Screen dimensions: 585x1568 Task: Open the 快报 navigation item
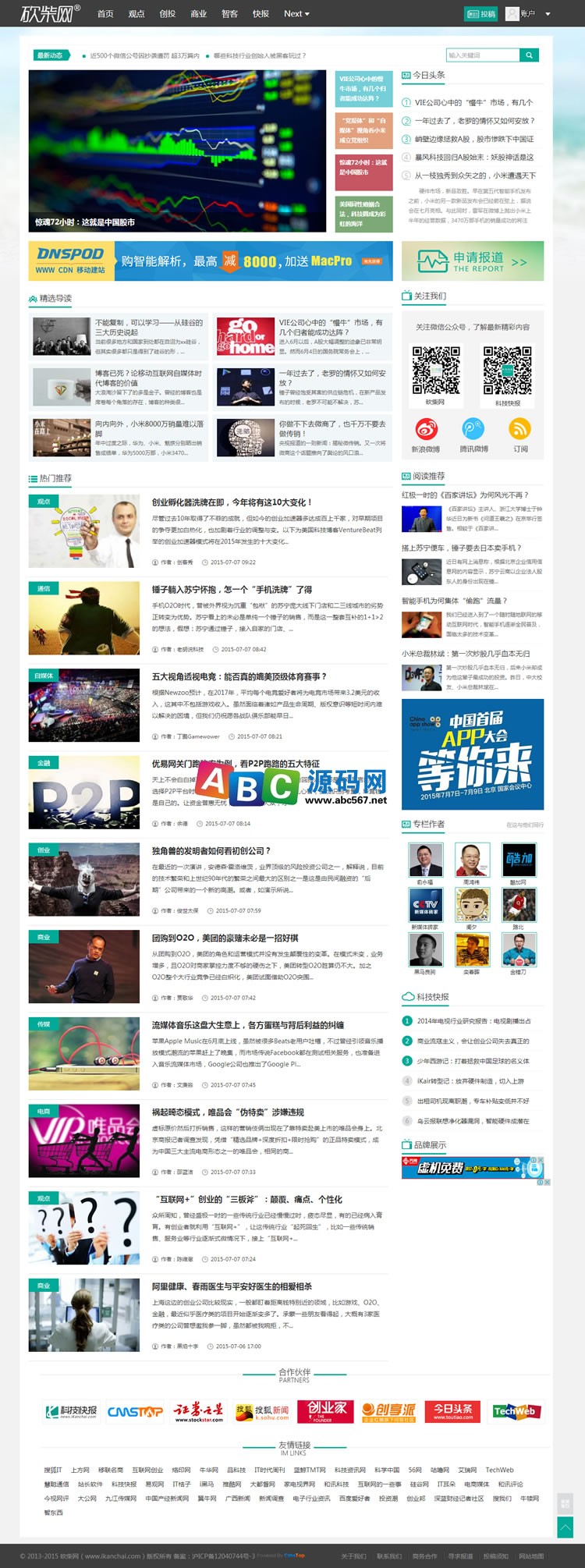pyautogui.click(x=261, y=14)
